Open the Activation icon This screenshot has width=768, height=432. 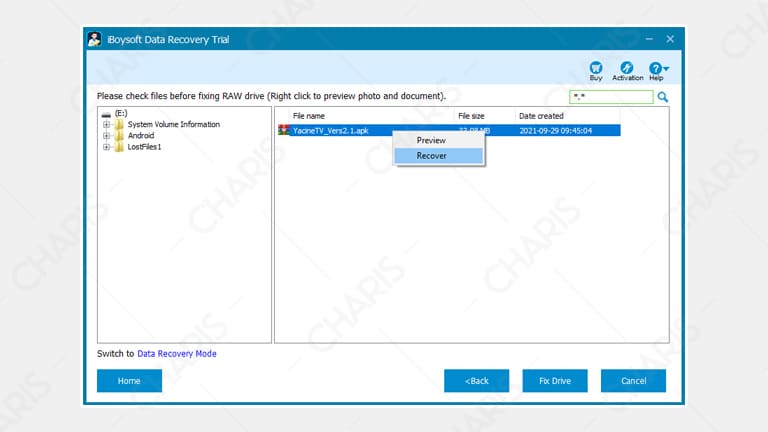[627, 68]
